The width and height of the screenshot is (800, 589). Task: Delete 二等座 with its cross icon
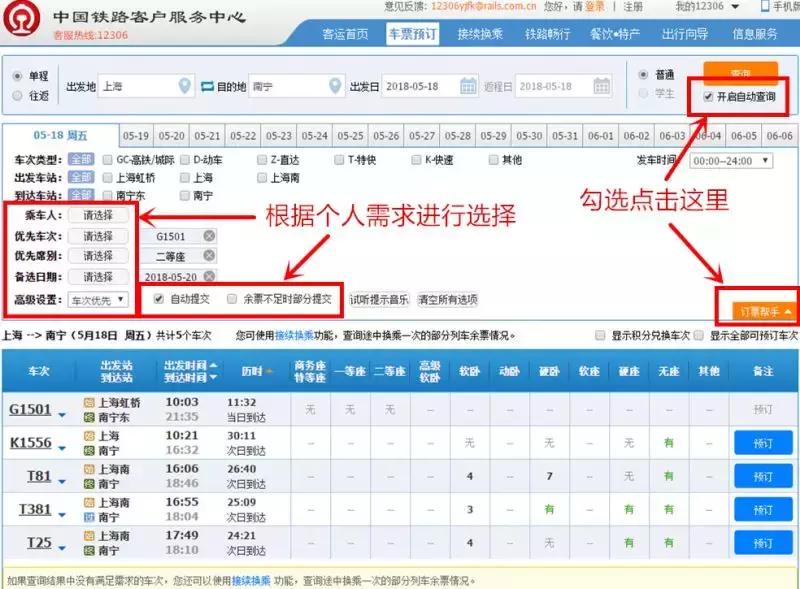209,253
